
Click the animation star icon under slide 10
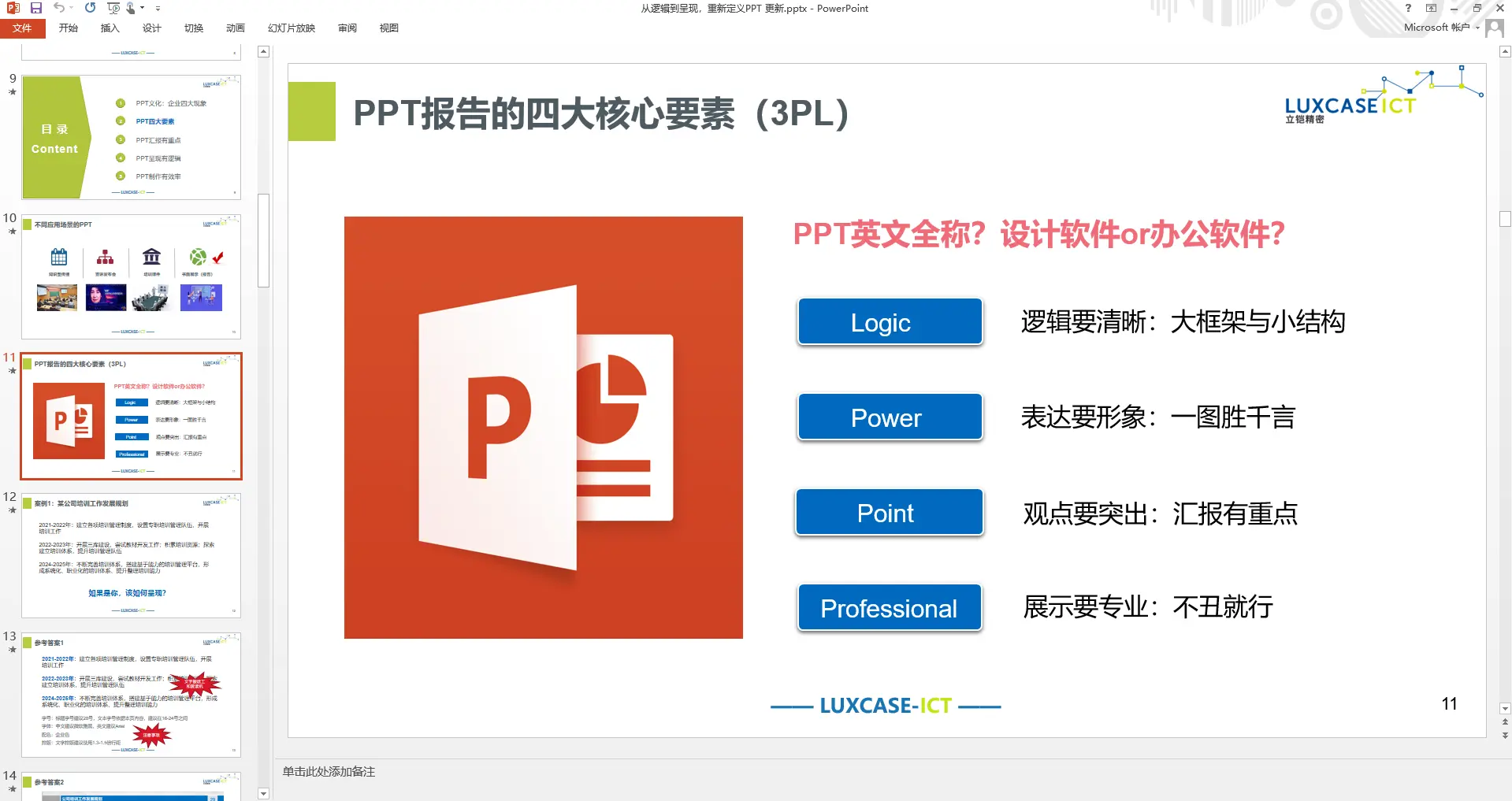pyautogui.click(x=12, y=232)
